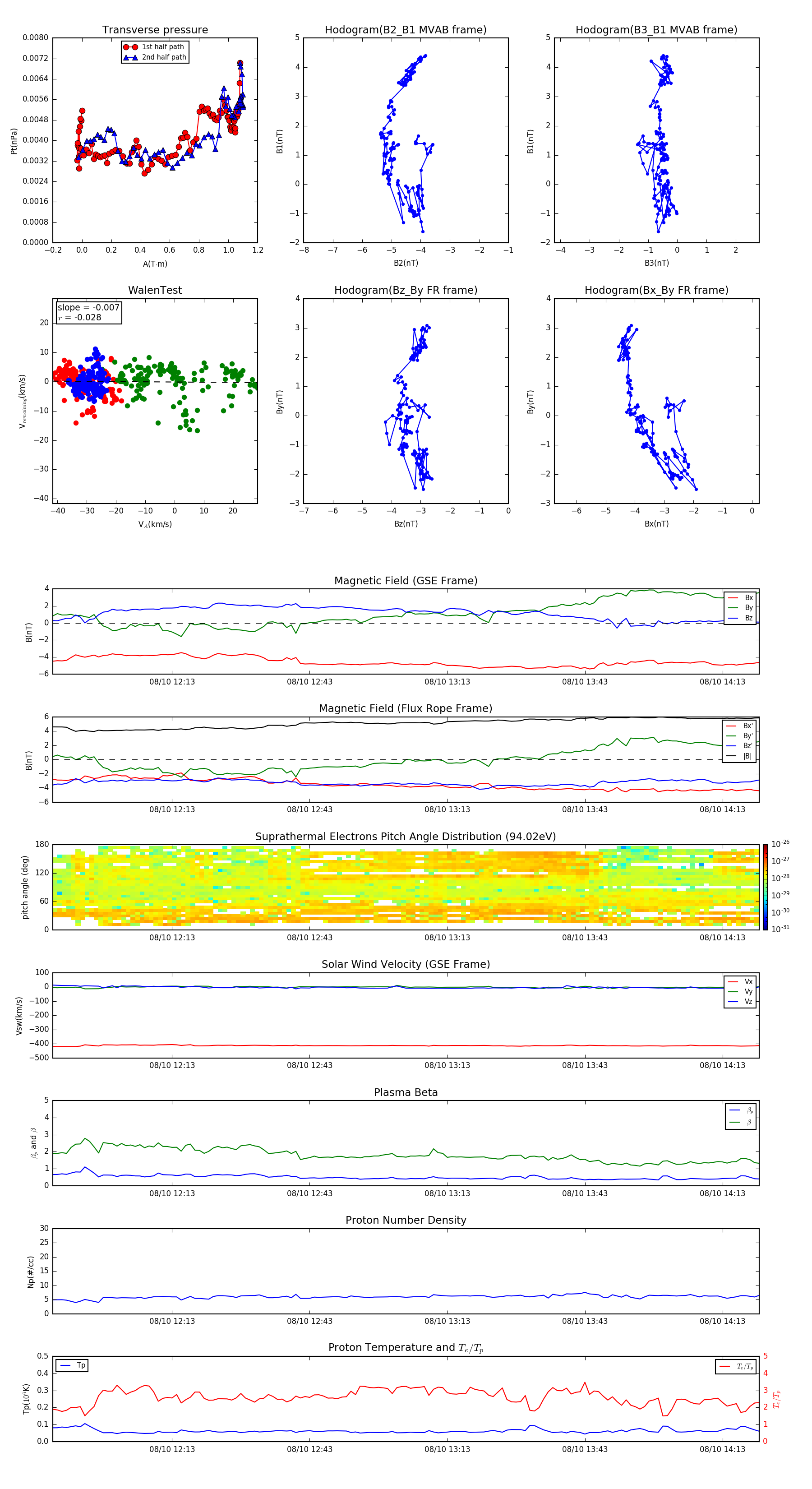812x1489 pixels.
Task: Click 'Proton Number Density' plot title
Action: point(406,1220)
